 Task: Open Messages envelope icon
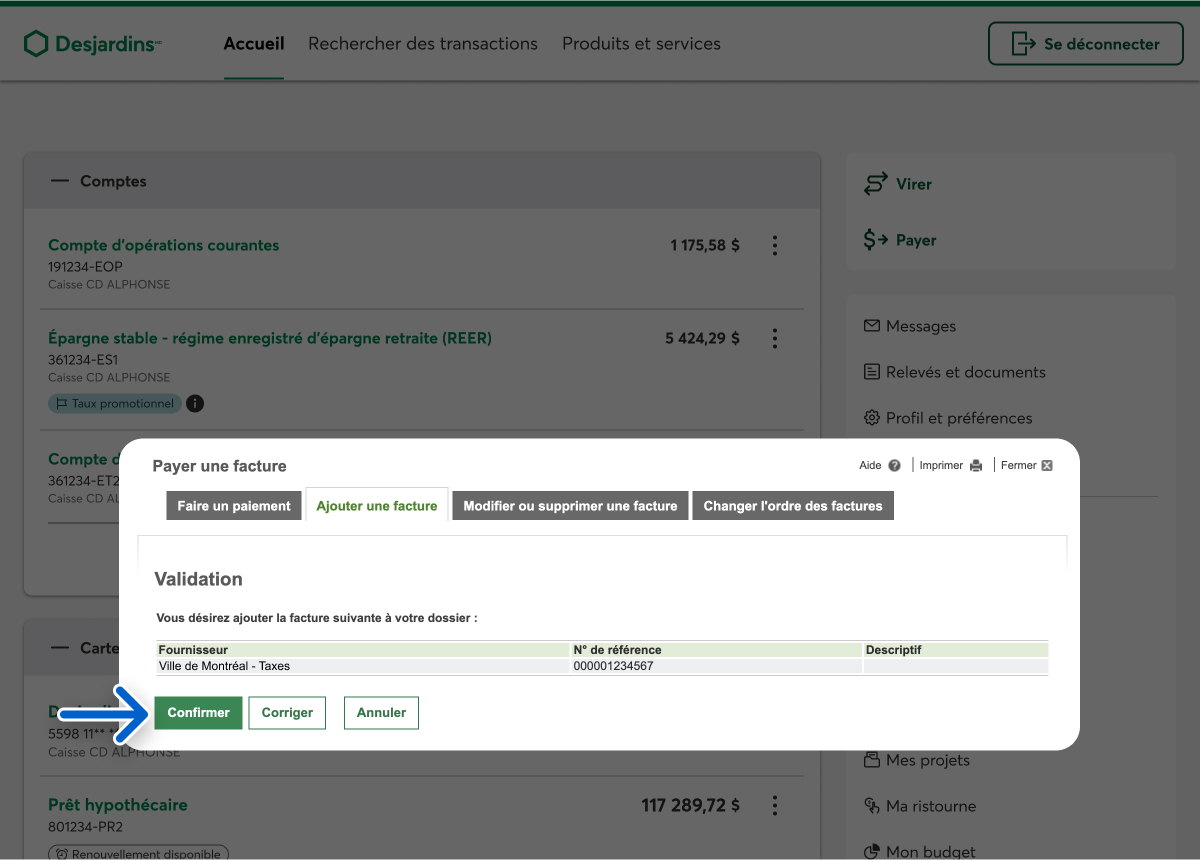[871, 326]
